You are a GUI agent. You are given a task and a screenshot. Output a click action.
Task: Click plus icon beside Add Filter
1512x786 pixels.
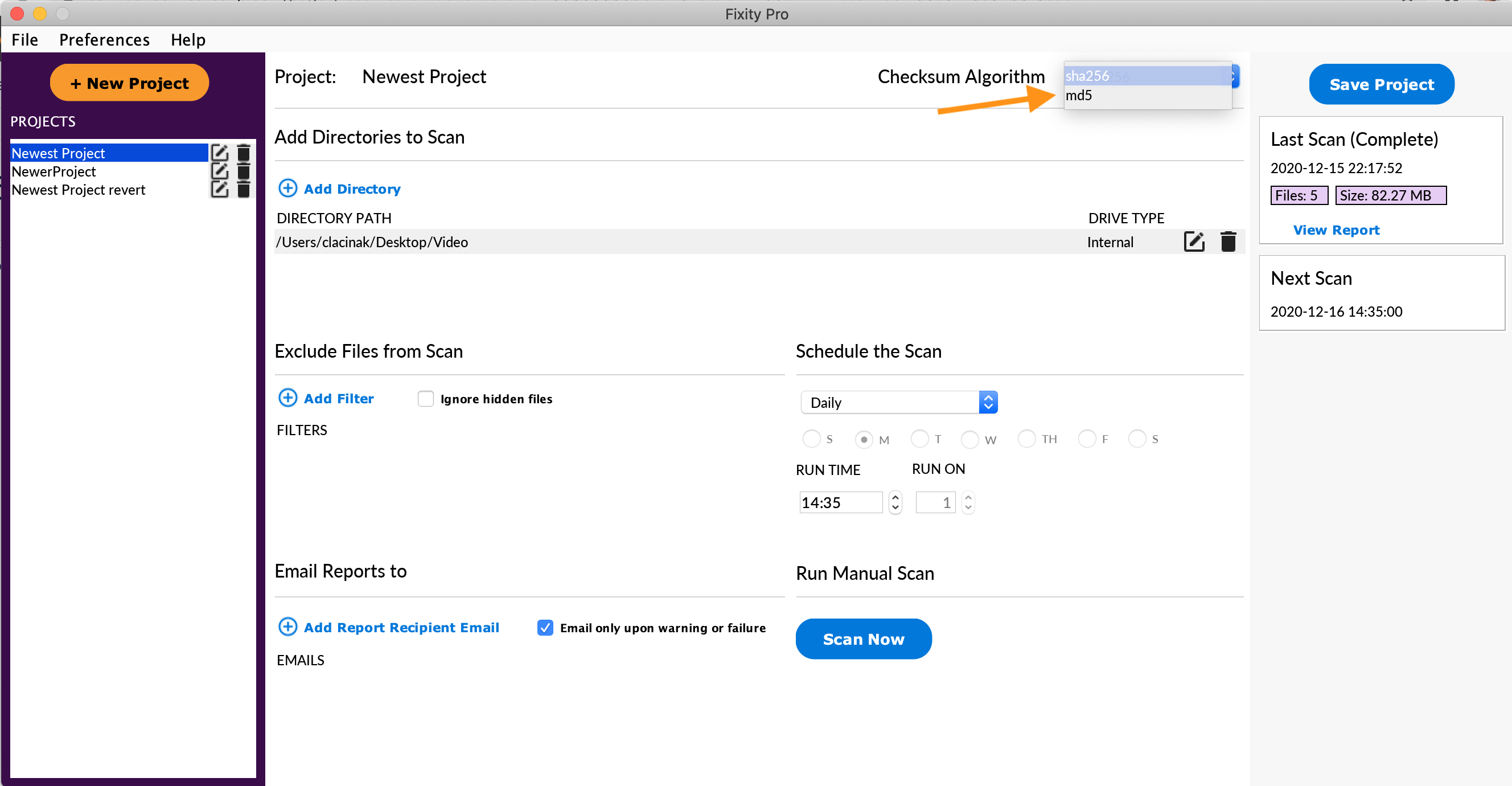click(x=287, y=398)
